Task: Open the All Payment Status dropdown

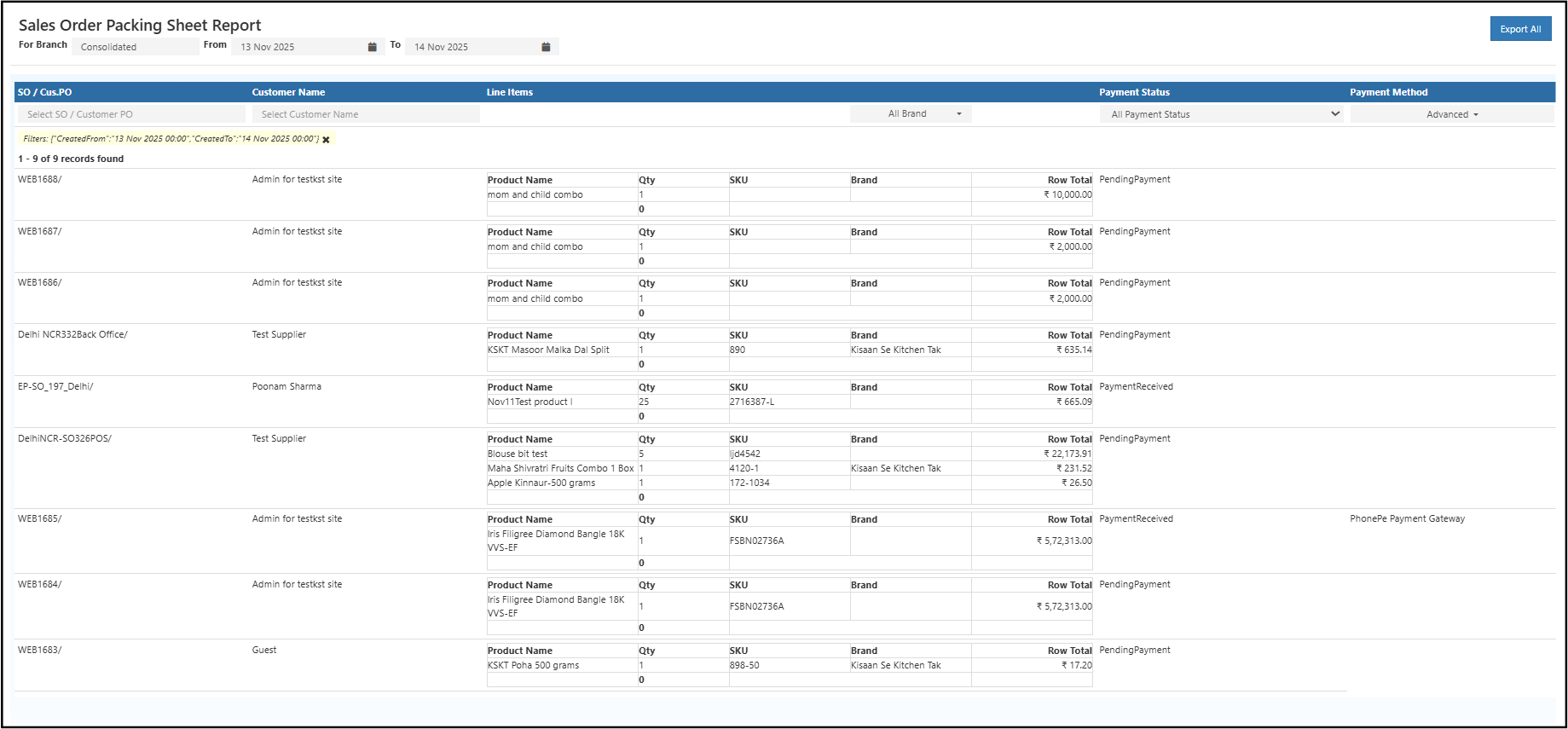Action: [1221, 114]
